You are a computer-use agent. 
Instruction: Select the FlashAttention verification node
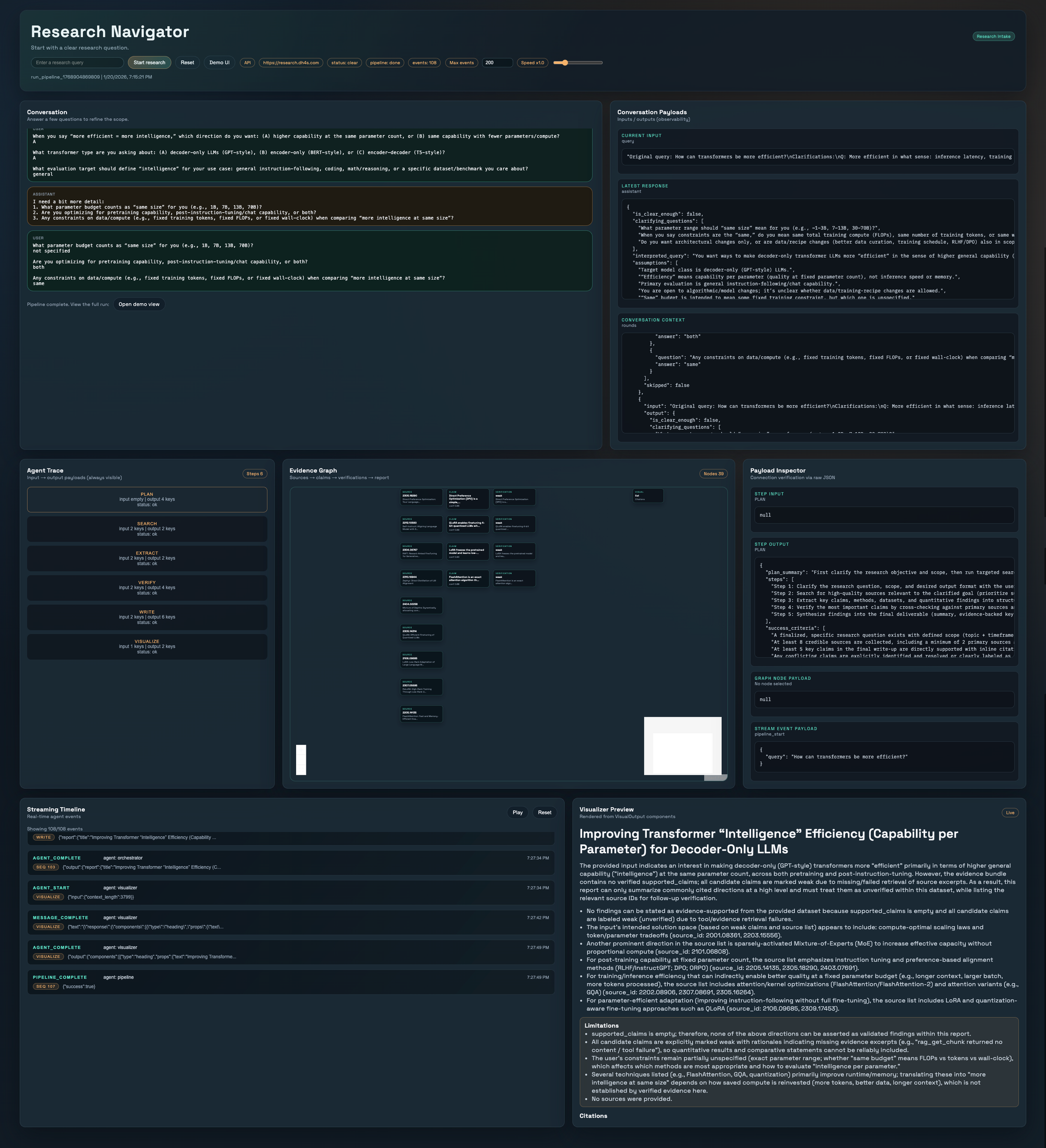click(x=514, y=578)
